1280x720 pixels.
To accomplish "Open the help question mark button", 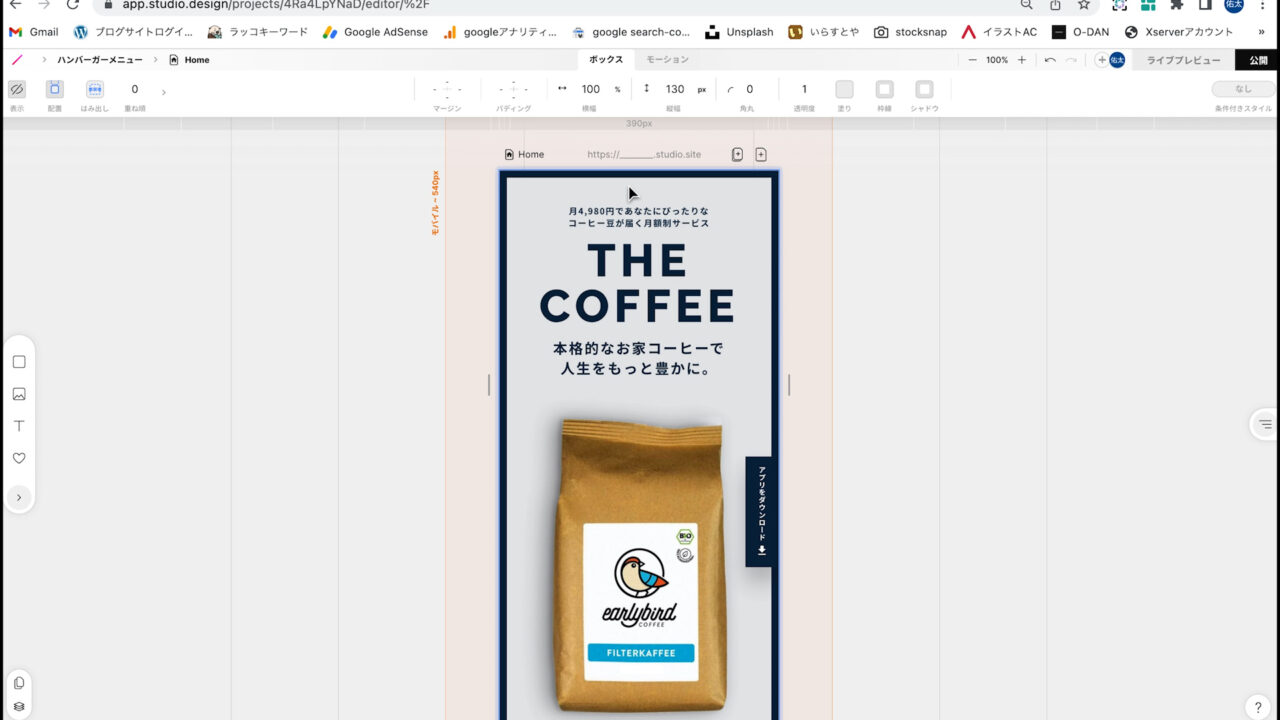I will tap(1258, 707).
